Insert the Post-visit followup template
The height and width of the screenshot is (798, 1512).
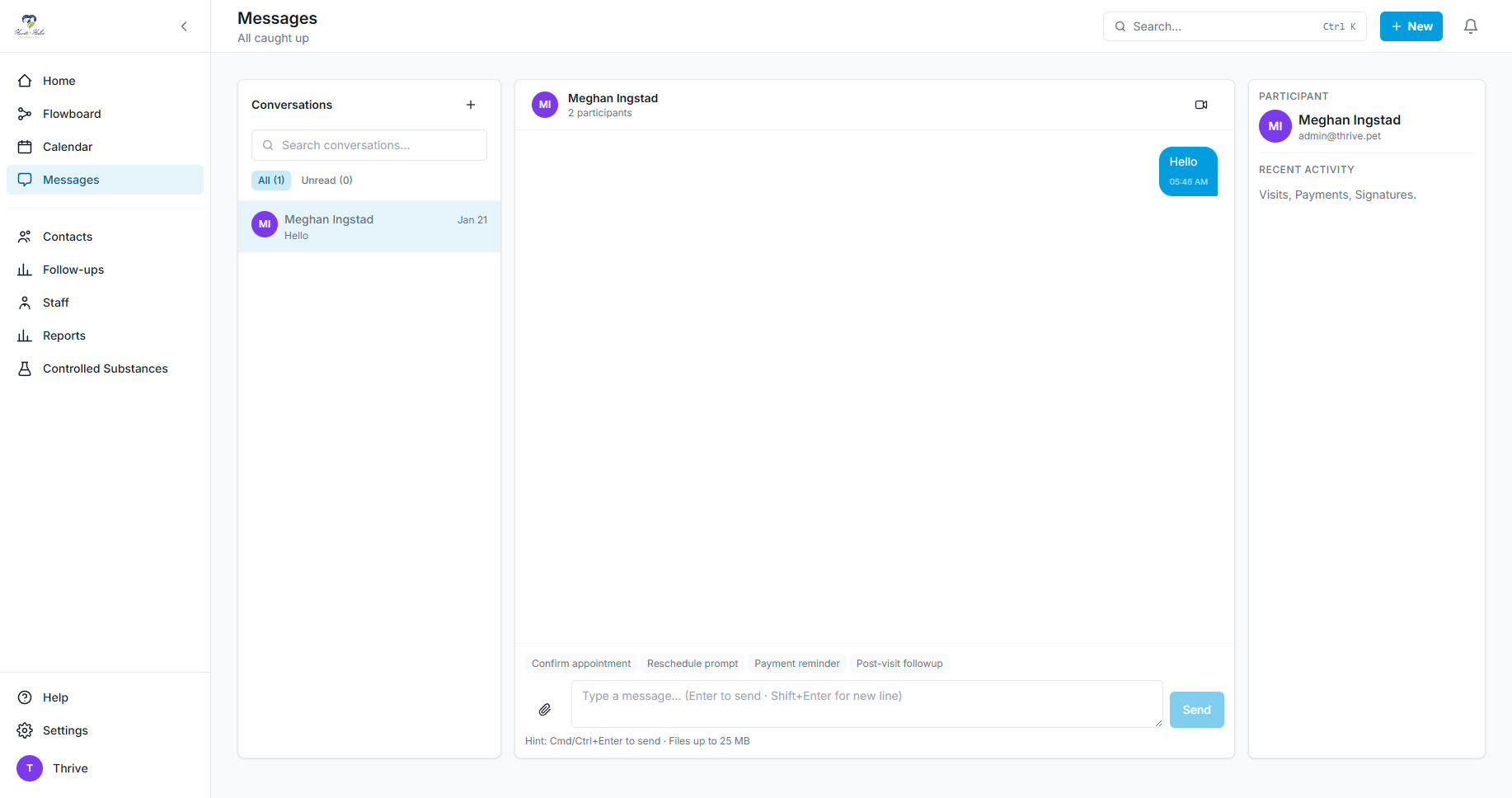(x=899, y=664)
